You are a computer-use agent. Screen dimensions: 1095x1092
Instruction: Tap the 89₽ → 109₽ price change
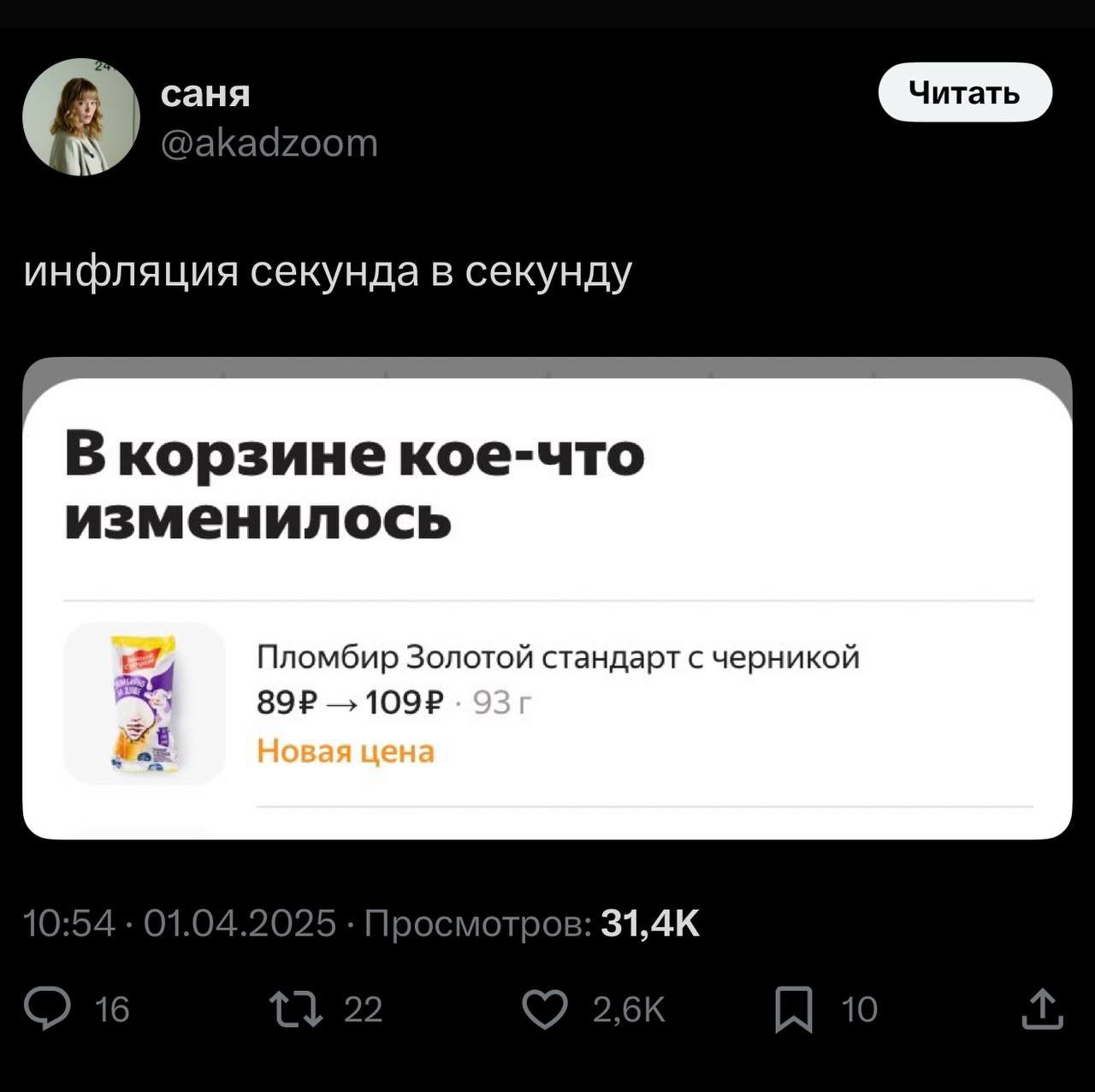coord(351,703)
